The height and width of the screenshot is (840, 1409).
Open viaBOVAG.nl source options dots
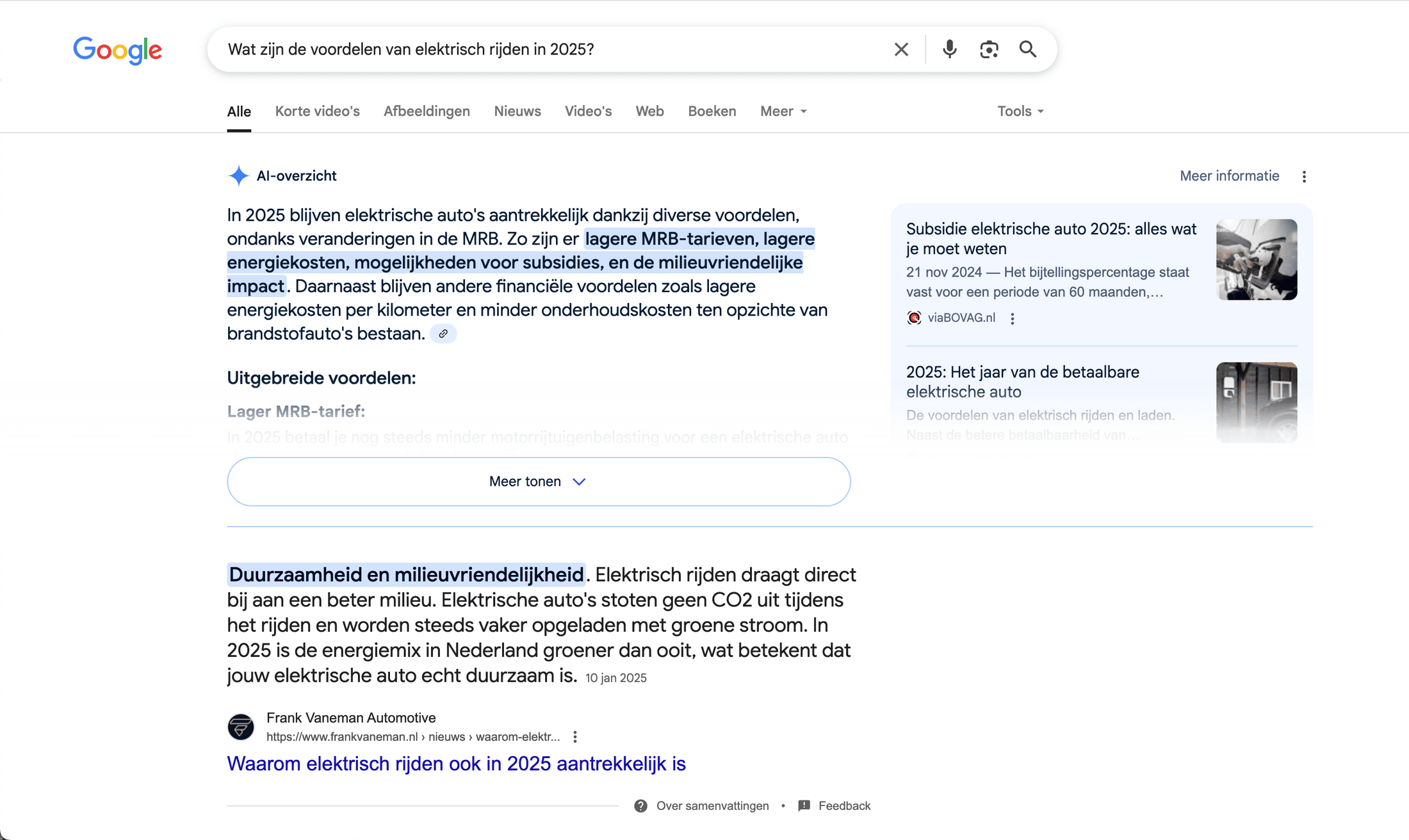tap(1013, 318)
